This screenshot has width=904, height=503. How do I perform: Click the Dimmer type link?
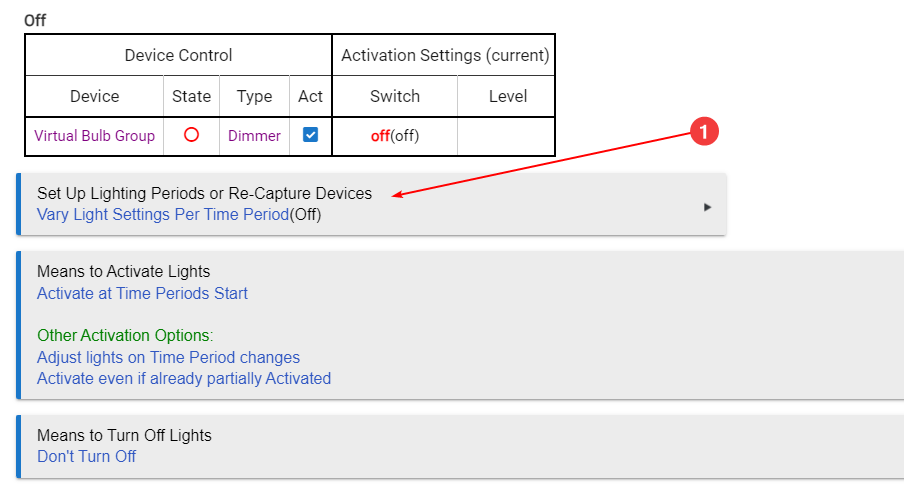254,136
